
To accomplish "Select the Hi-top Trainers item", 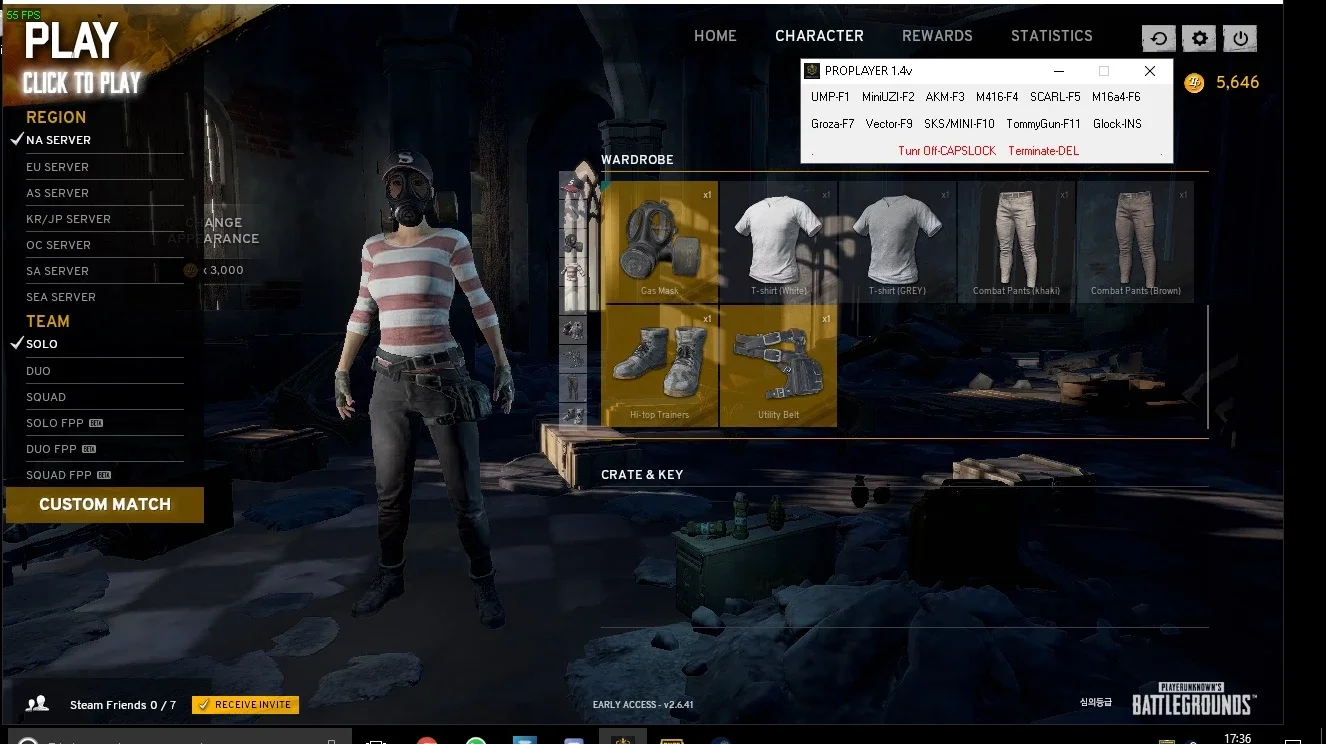I will [x=660, y=366].
